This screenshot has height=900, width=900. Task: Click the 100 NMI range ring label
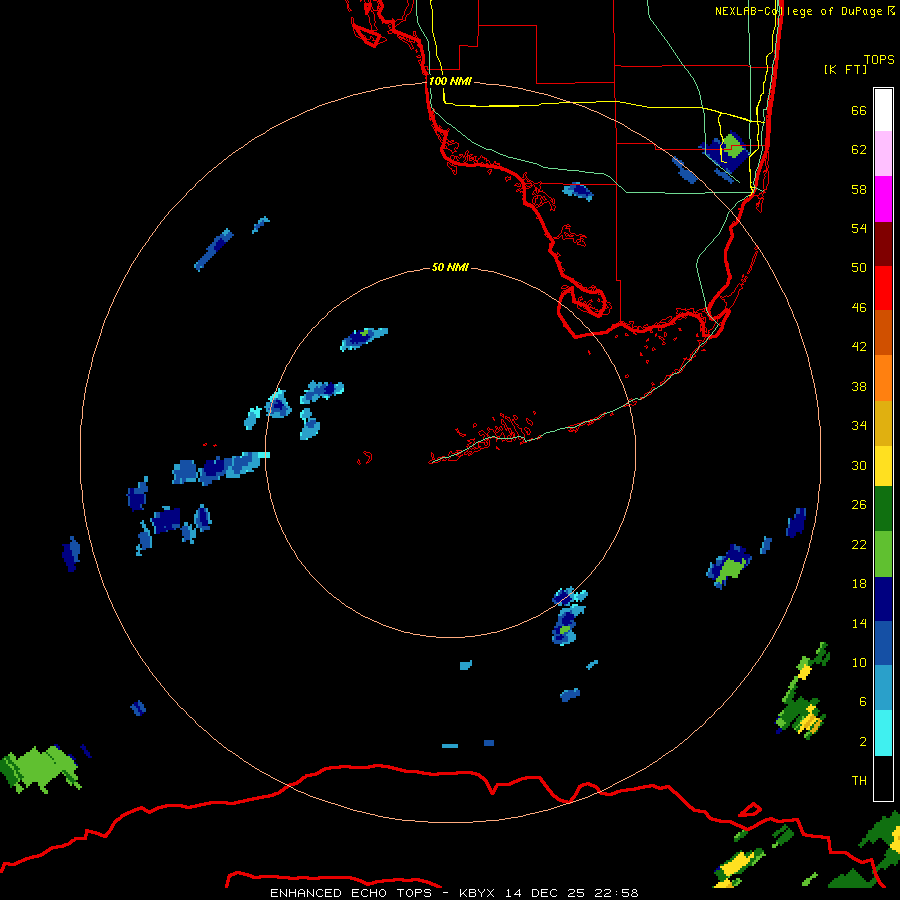click(x=450, y=81)
